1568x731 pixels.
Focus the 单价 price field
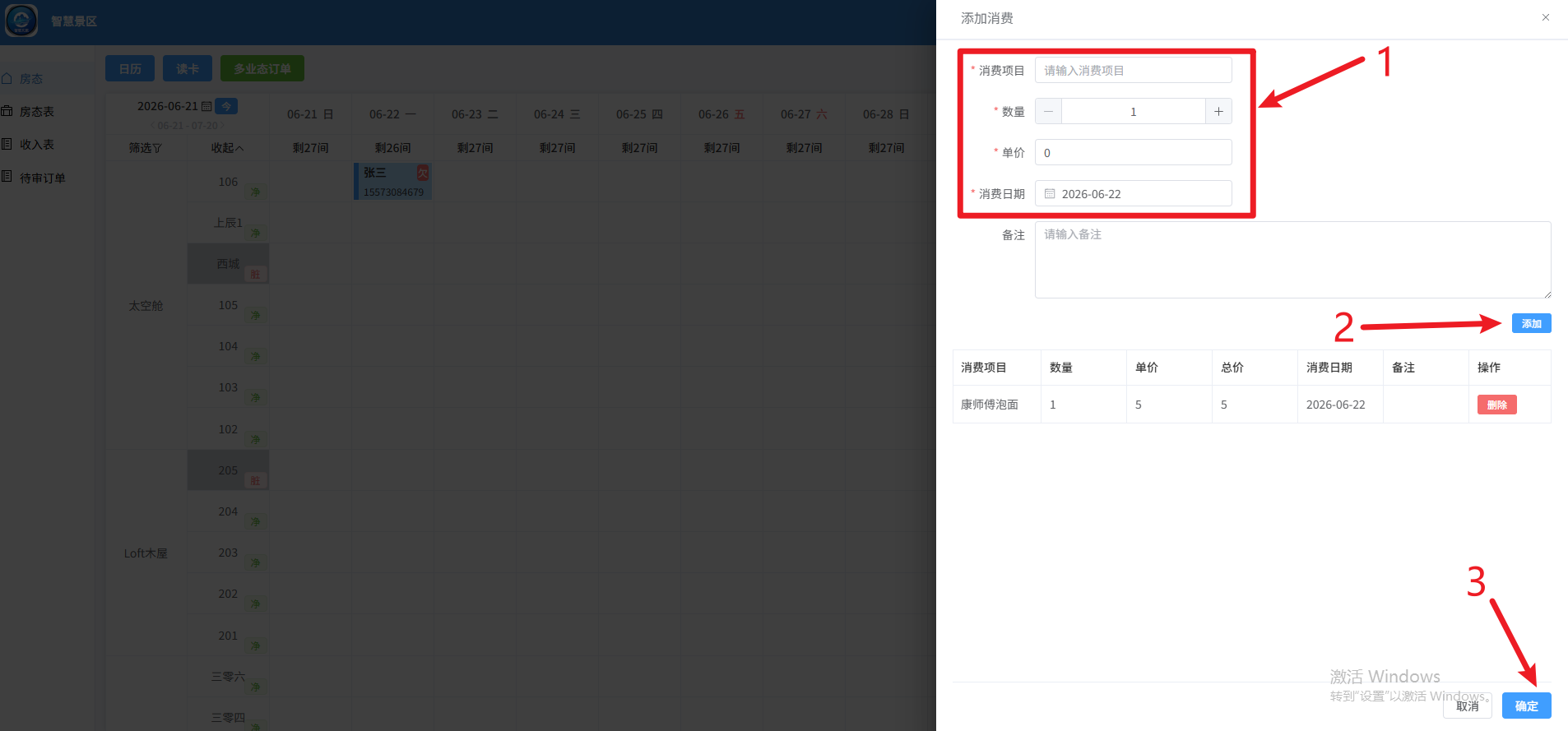(1133, 152)
